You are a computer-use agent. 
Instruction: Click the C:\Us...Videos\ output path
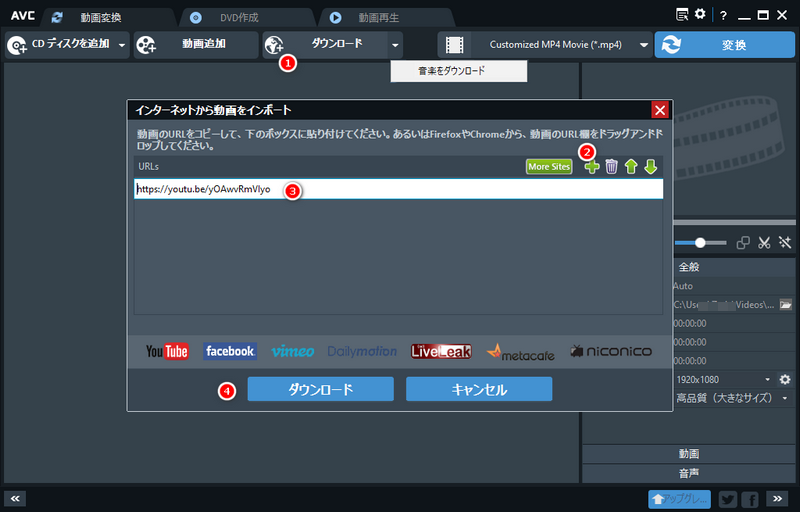[724, 305]
